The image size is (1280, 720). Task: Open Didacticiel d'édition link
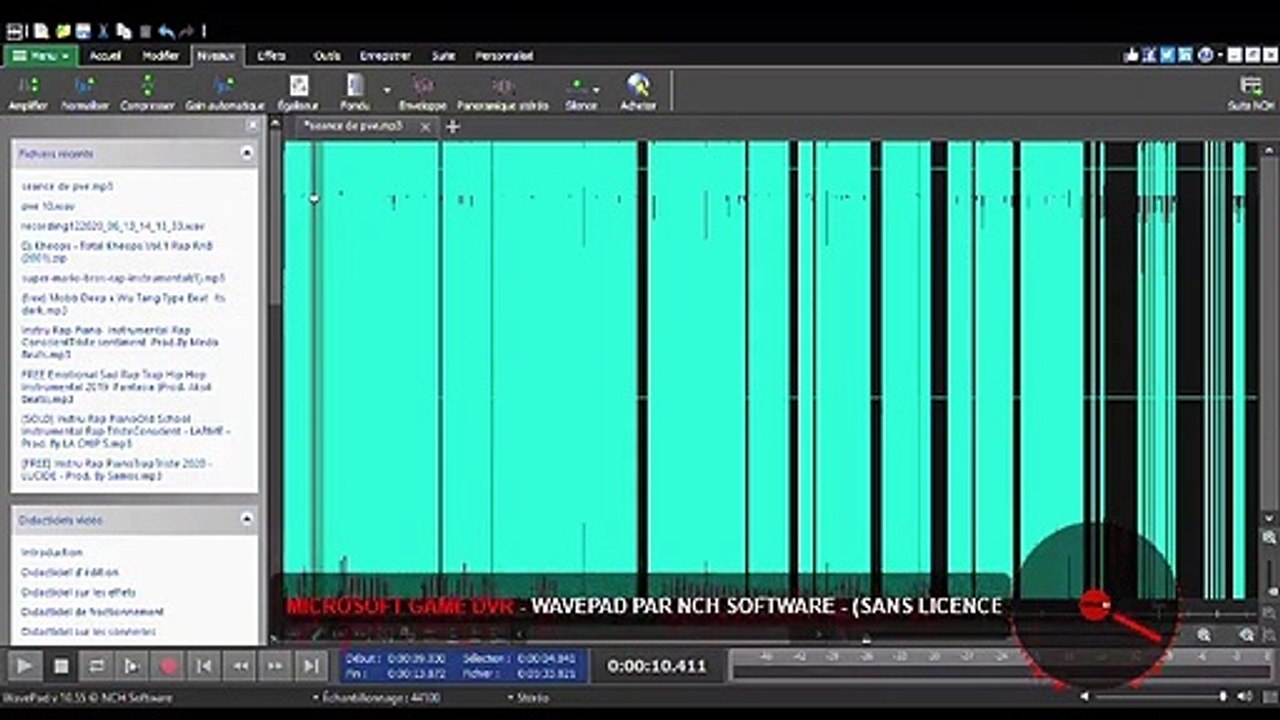click(x=70, y=572)
